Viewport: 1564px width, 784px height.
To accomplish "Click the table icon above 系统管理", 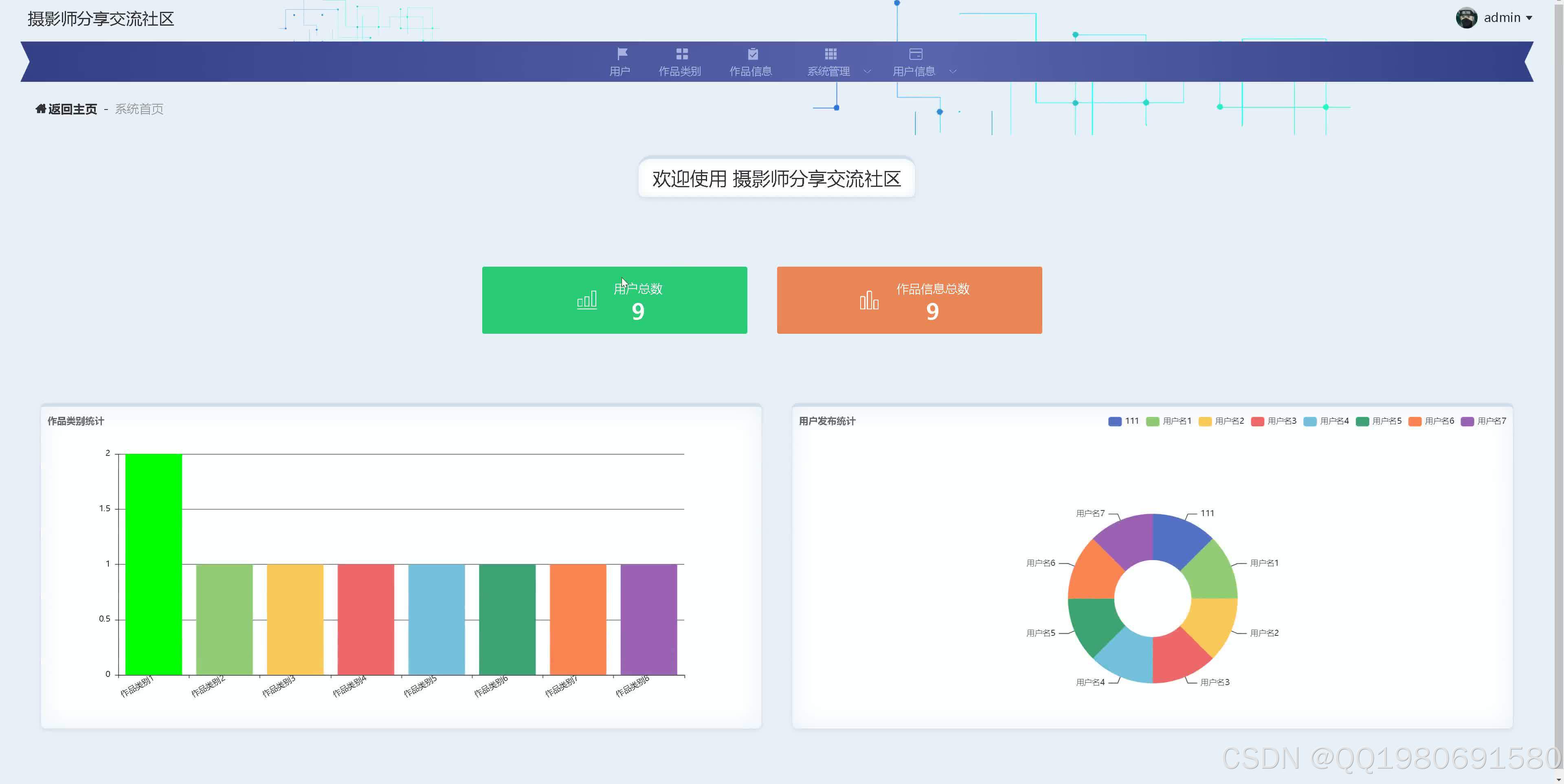I will (x=829, y=53).
